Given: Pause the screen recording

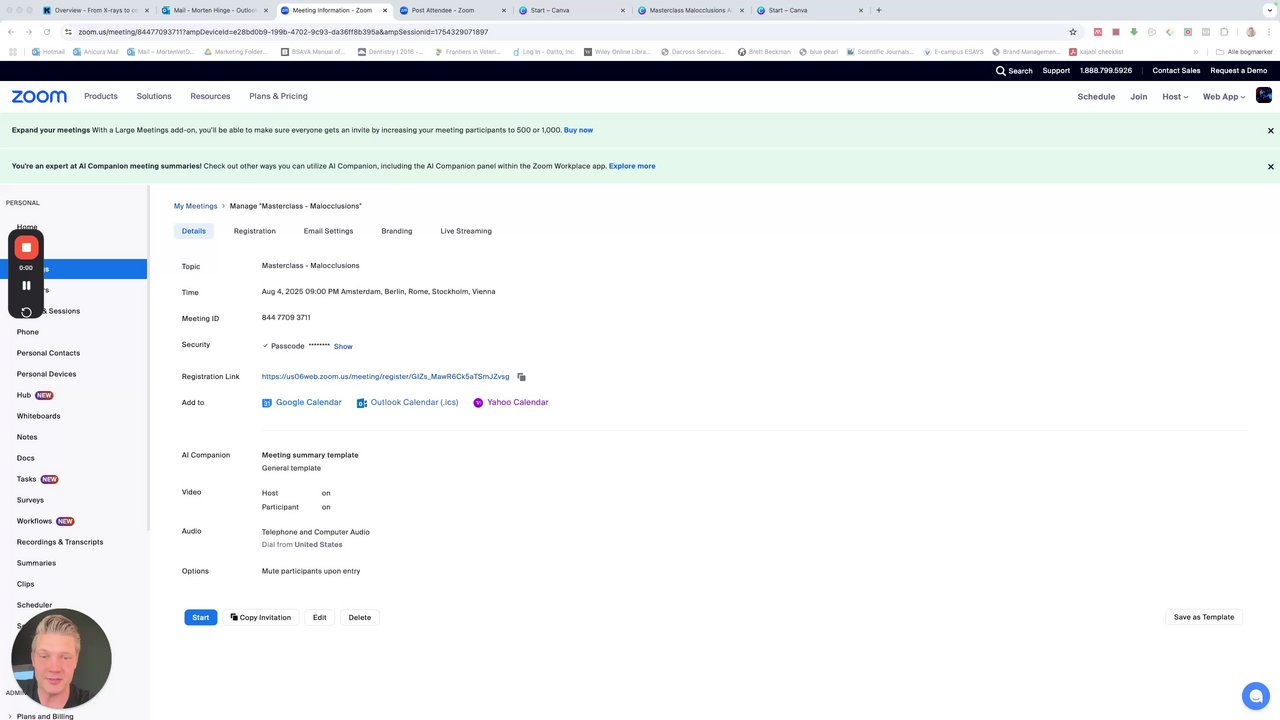Looking at the screenshot, I should [x=26, y=286].
